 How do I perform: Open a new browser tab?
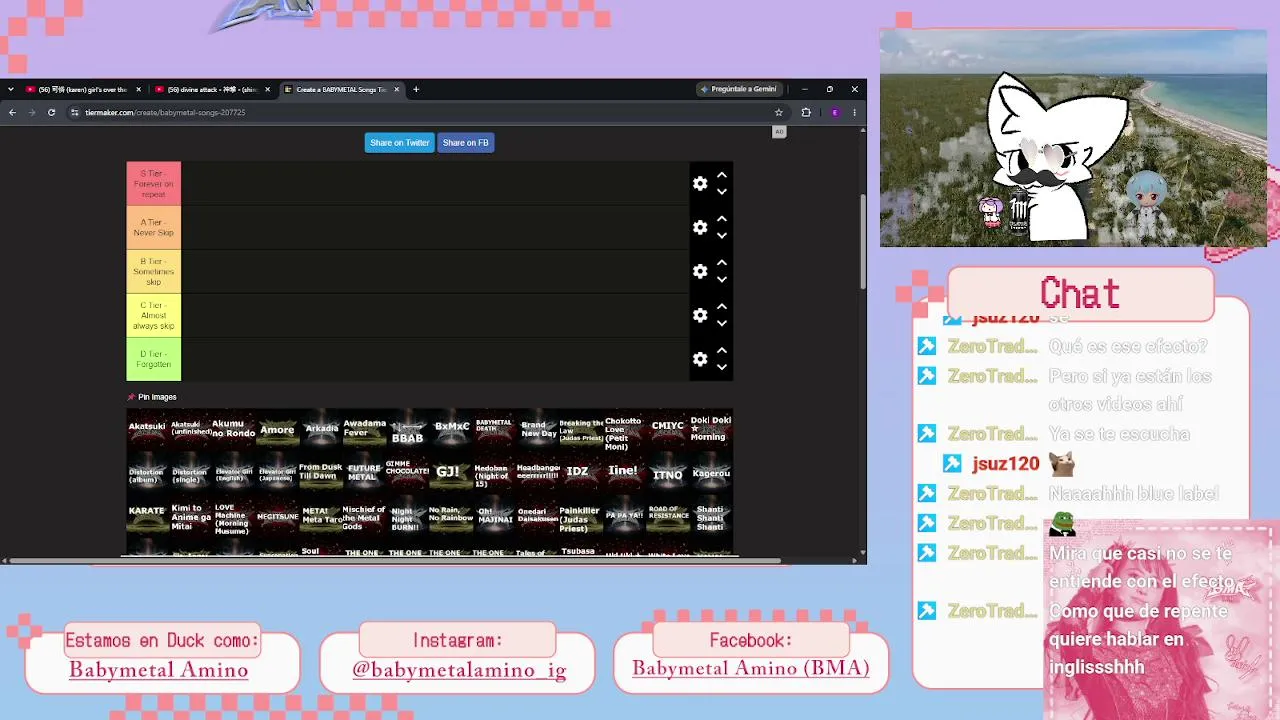click(416, 90)
